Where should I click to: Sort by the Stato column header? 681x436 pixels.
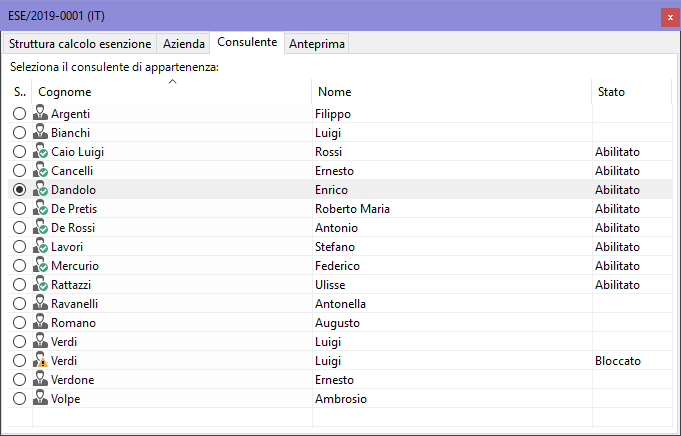[x=630, y=92]
